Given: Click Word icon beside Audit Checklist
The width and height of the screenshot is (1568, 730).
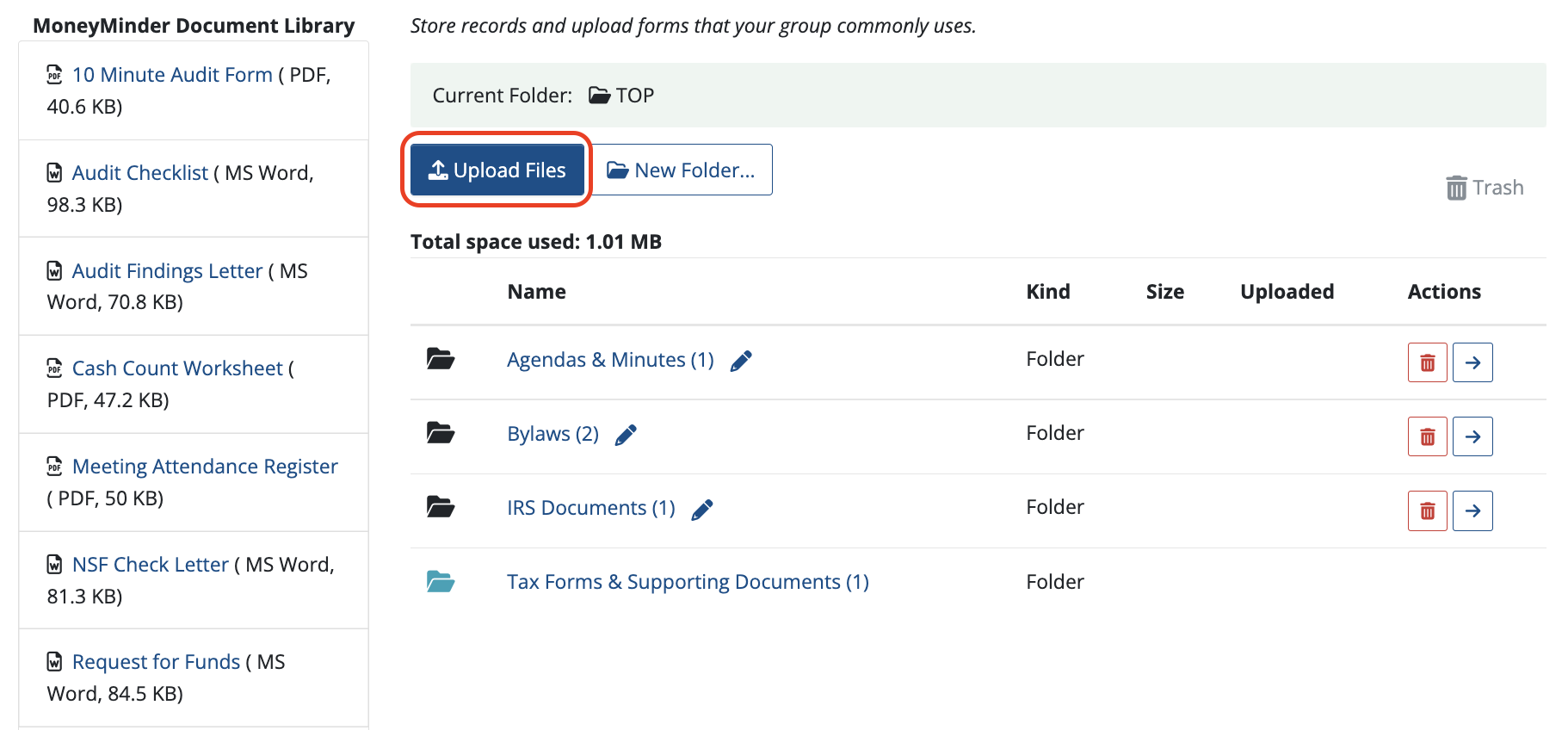Looking at the screenshot, I should [54, 172].
